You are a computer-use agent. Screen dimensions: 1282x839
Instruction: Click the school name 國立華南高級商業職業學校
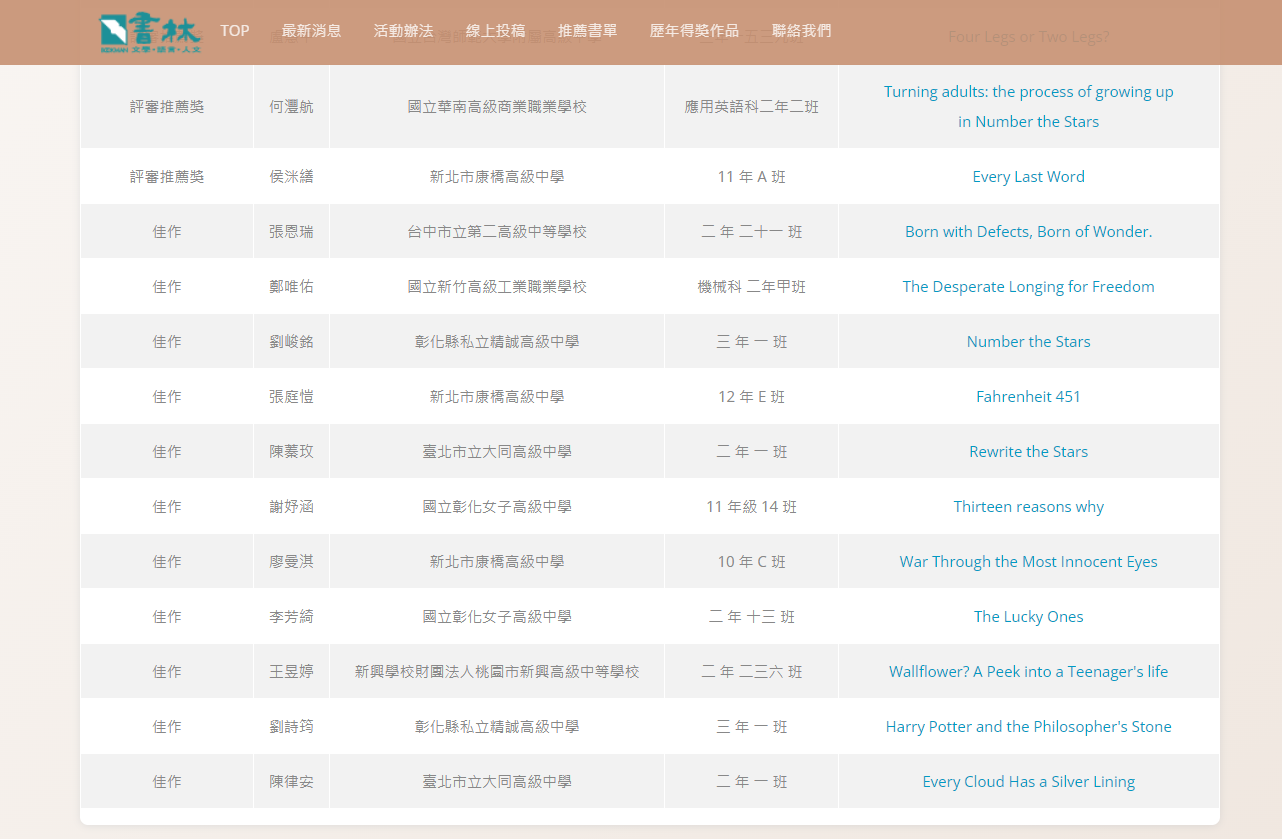tap(497, 107)
